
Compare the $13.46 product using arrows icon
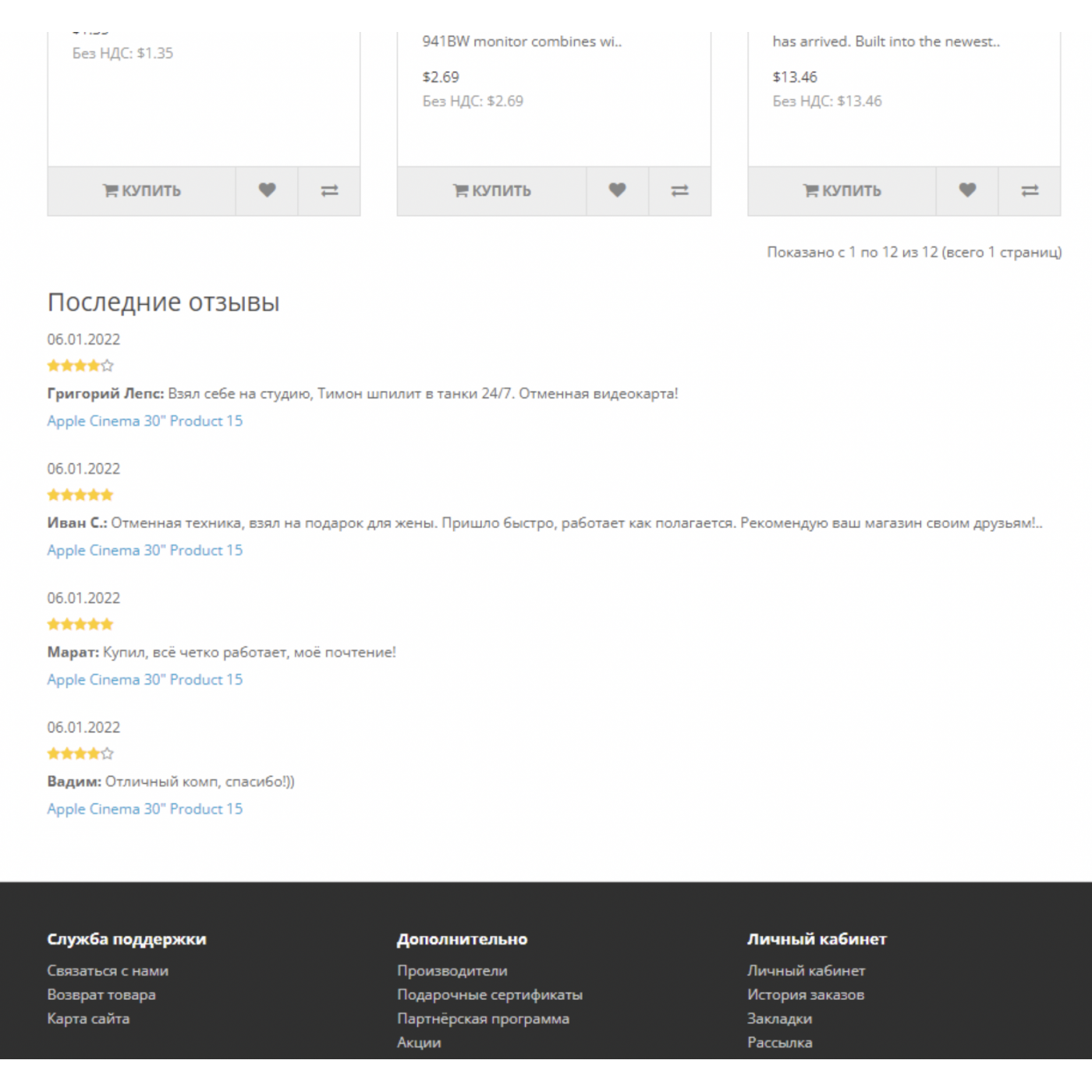(x=1030, y=190)
